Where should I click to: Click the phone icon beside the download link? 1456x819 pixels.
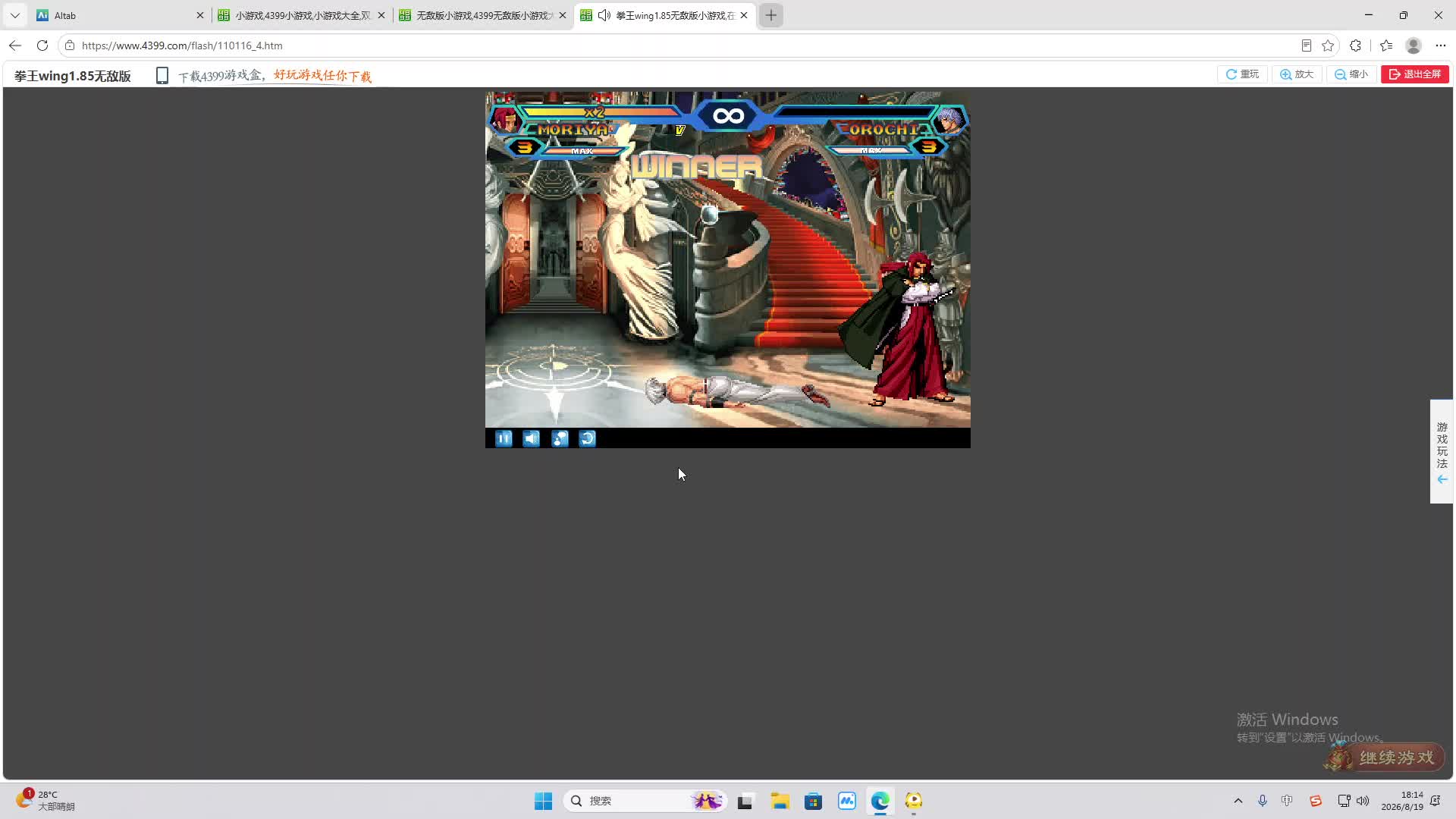[x=162, y=75]
